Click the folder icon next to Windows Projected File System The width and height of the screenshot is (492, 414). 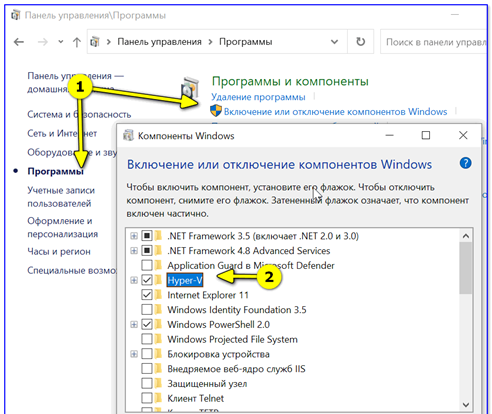tap(159, 339)
